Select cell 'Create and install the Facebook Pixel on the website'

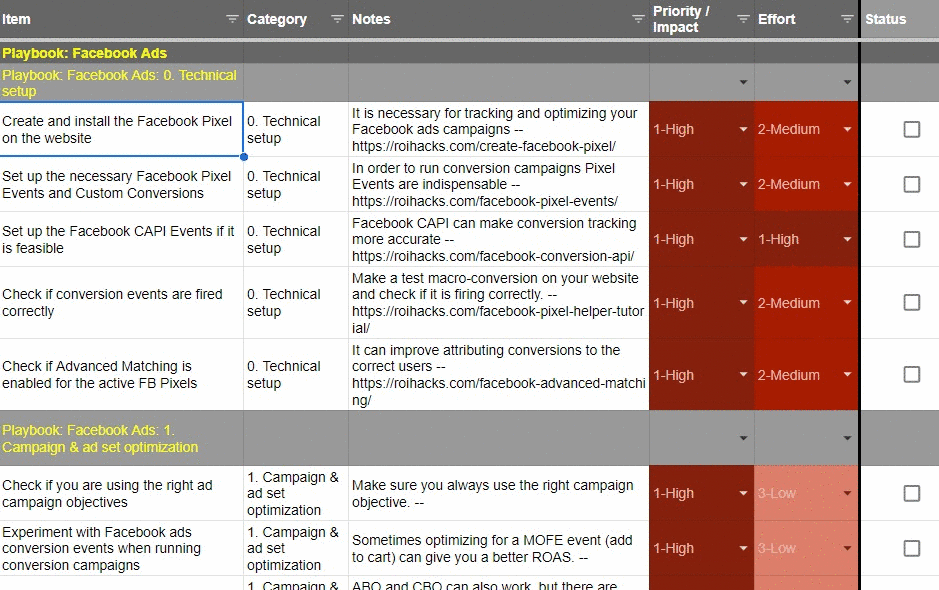(x=122, y=129)
